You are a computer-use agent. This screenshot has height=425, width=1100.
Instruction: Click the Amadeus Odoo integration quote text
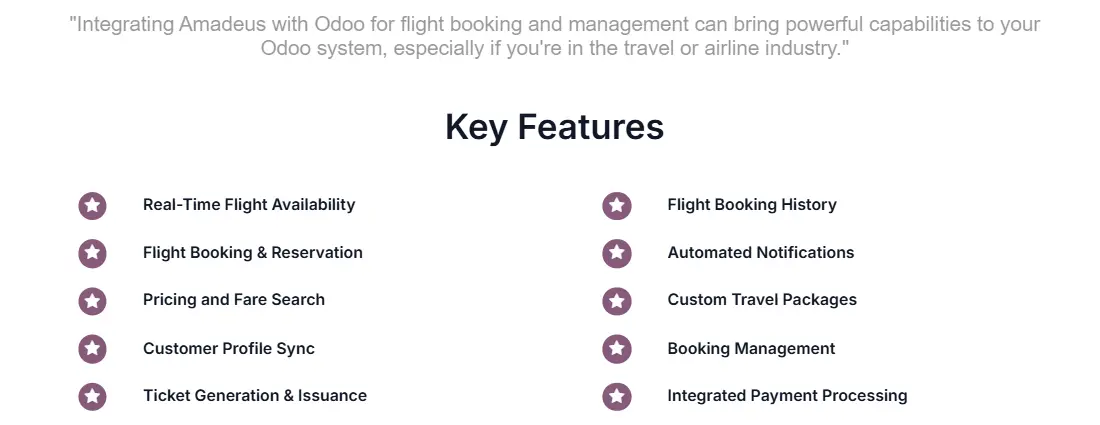554,36
